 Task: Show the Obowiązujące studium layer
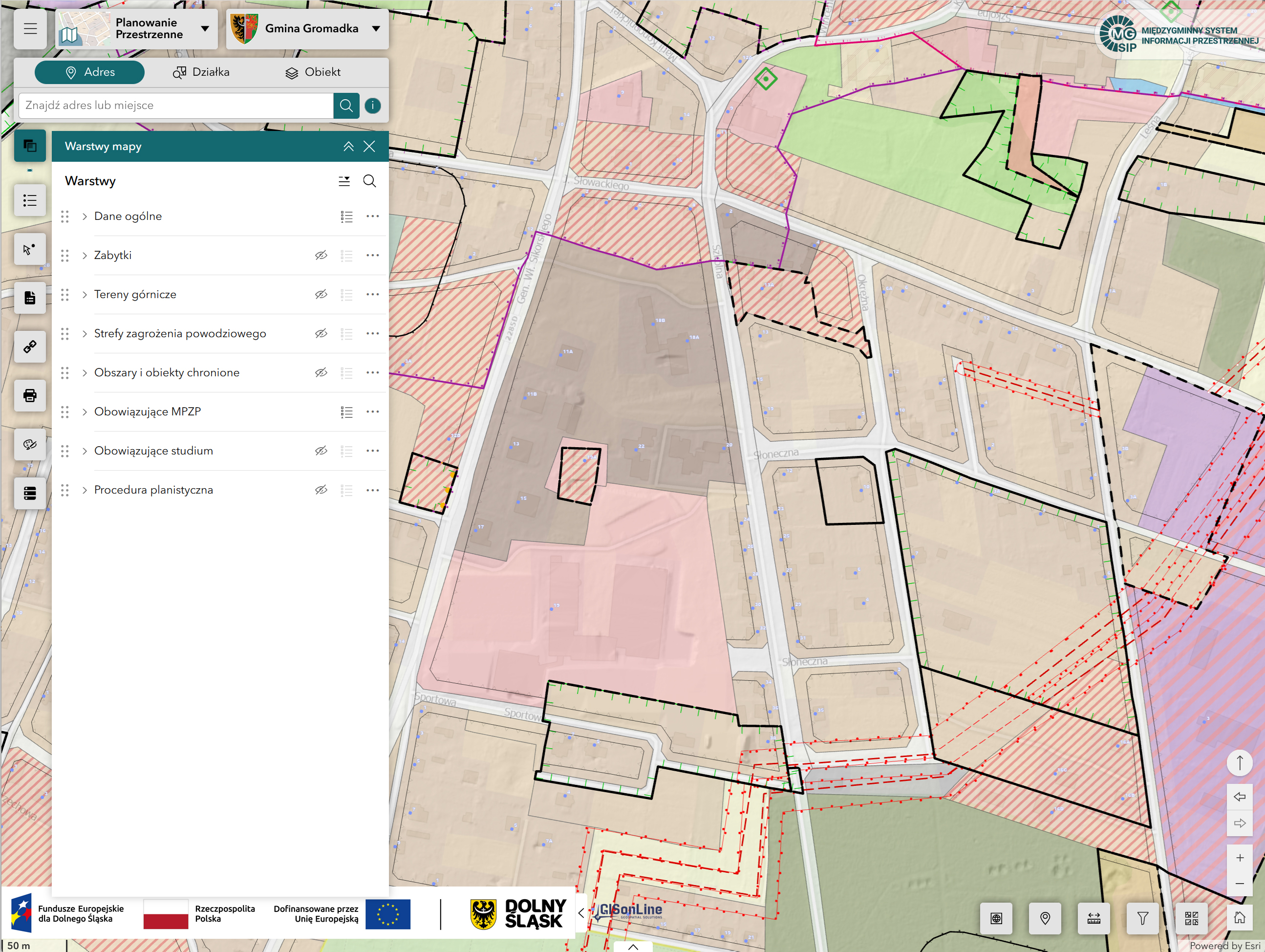[321, 451]
